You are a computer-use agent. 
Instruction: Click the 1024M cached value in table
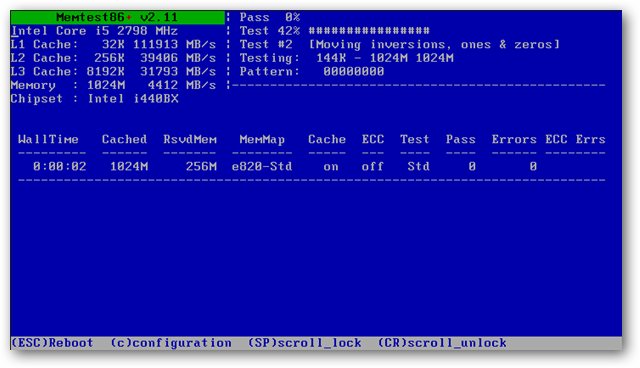click(x=129, y=166)
